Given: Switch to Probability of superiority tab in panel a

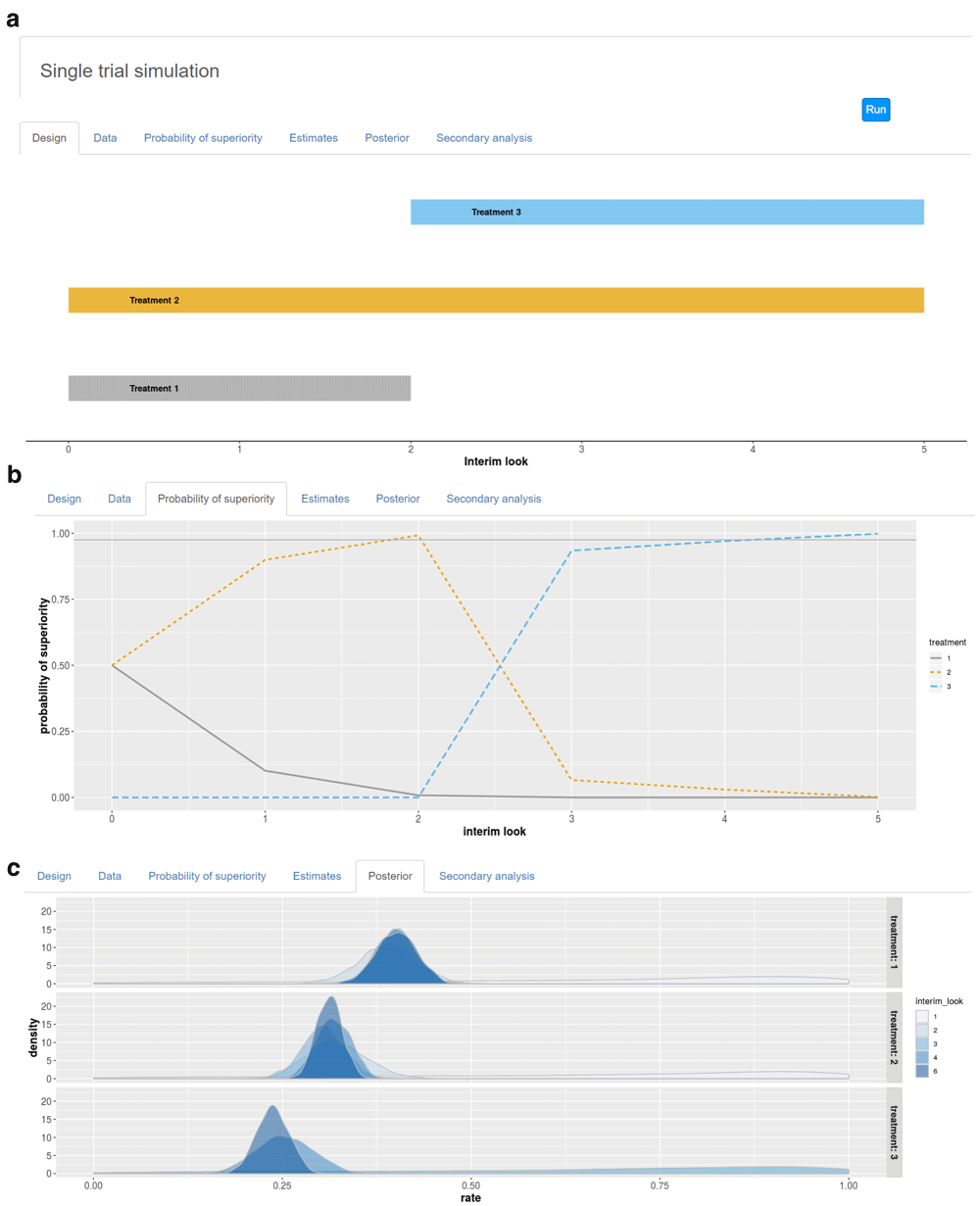Looking at the screenshot, I should [203, 138].
